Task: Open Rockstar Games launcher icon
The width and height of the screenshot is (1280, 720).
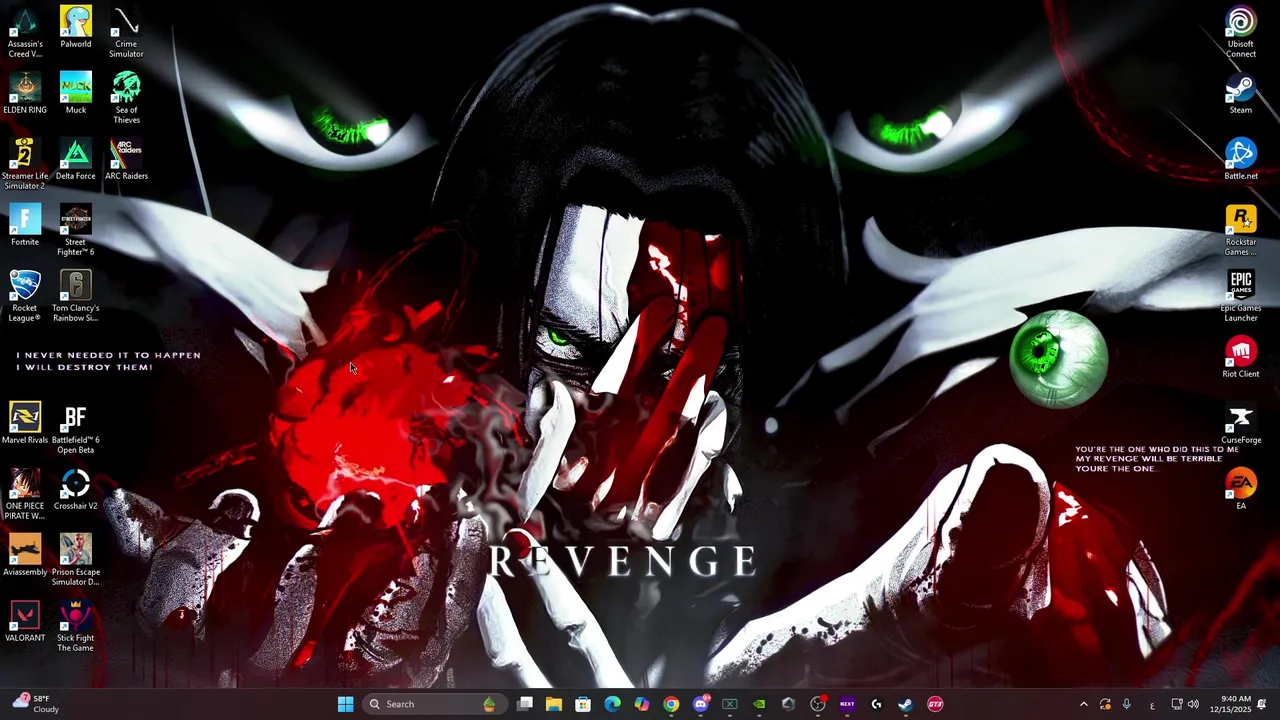Action: pyautogui.click(x=1241, y=230)
